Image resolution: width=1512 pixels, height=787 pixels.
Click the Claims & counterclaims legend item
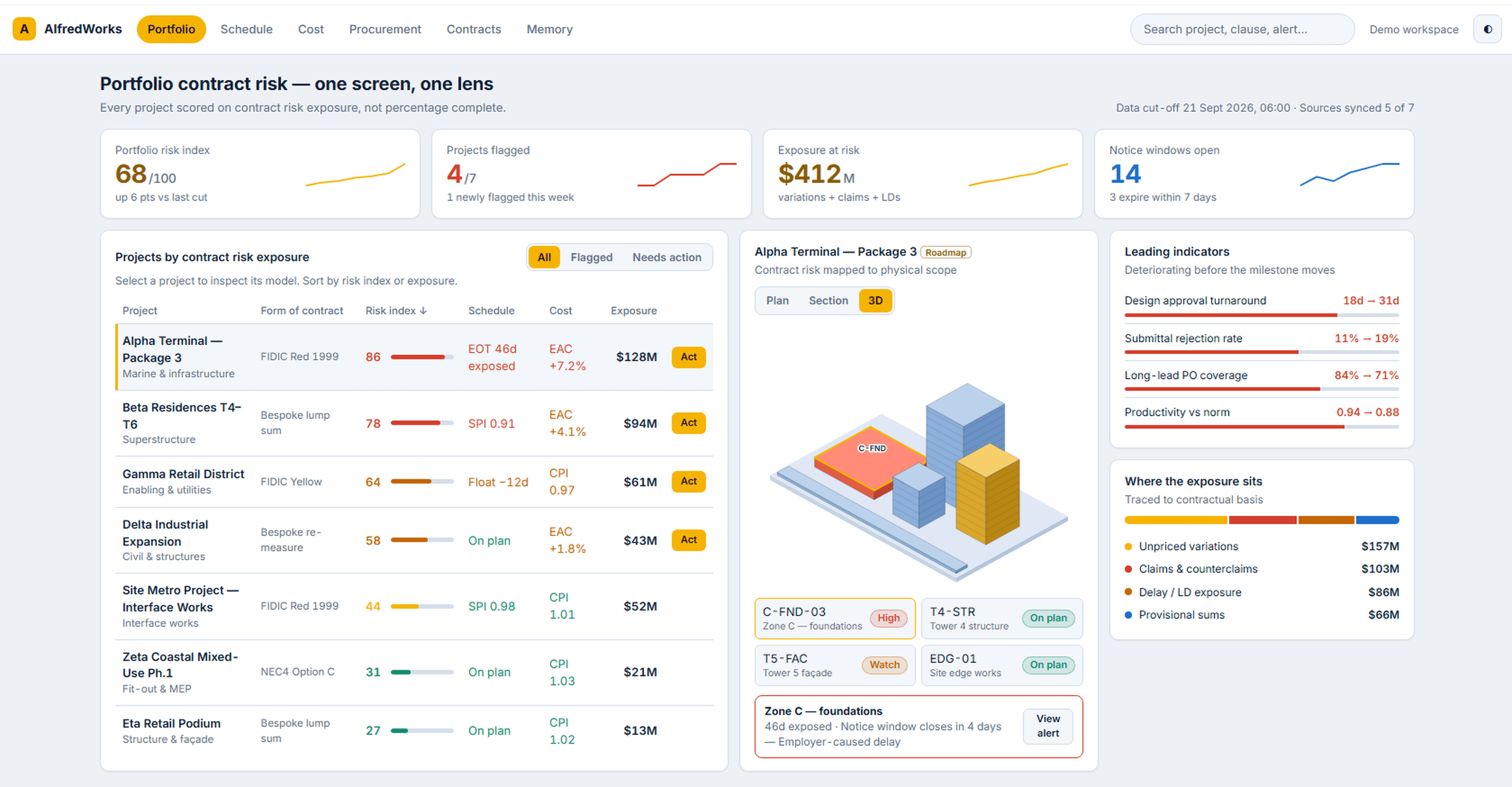point(1261,569)
